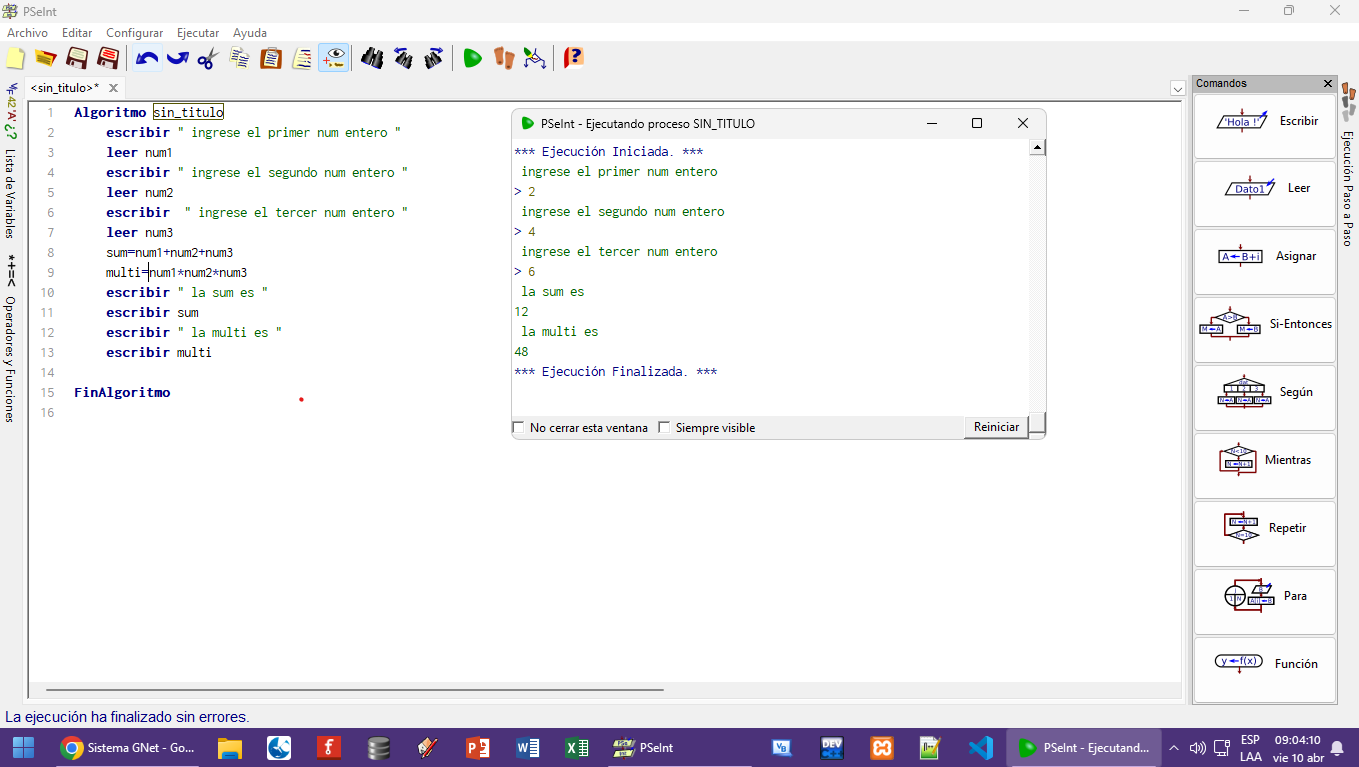Open the Ejecutar menu
This screenshot has height=767, width=1359.
tap(198, 33)
